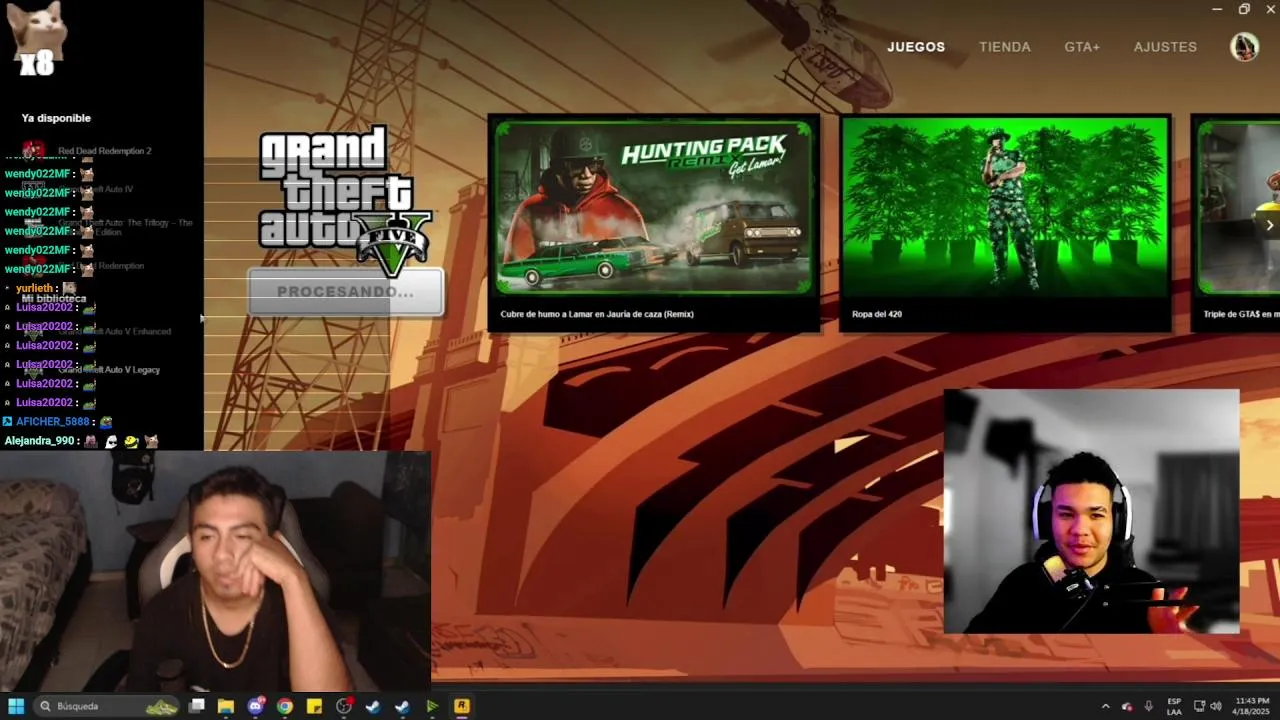Open the JUEGOS tab
Viewport: 1280px width, 720px height.
915,47
